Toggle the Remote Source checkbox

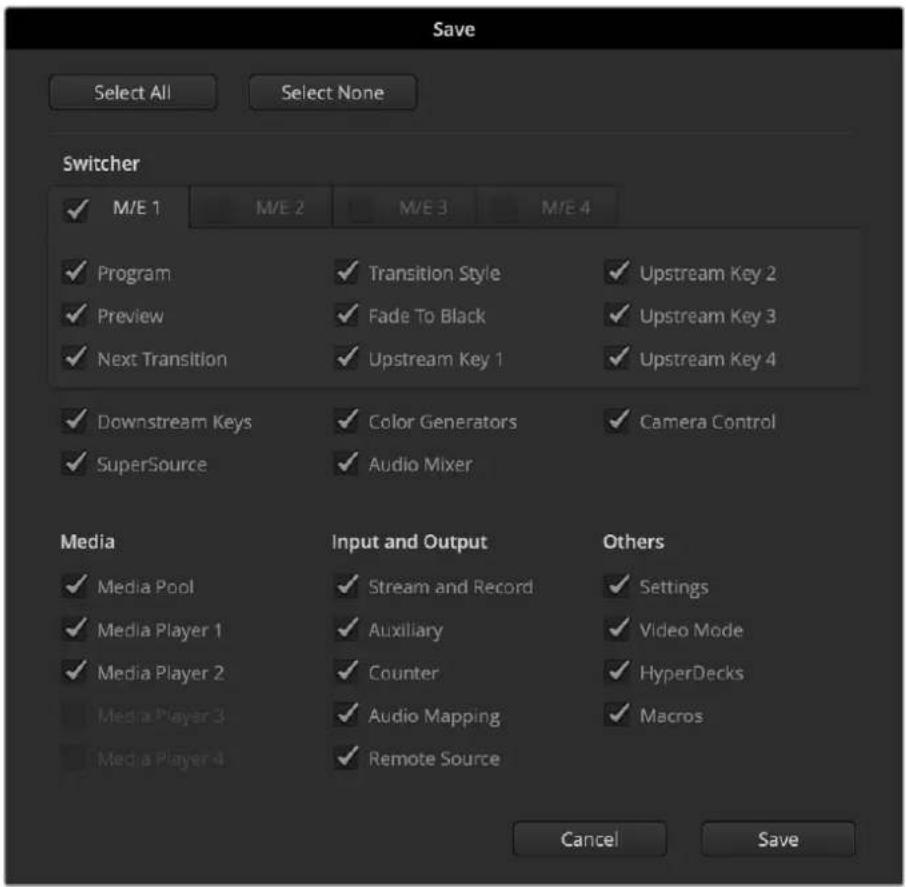(x=347, y=758)
